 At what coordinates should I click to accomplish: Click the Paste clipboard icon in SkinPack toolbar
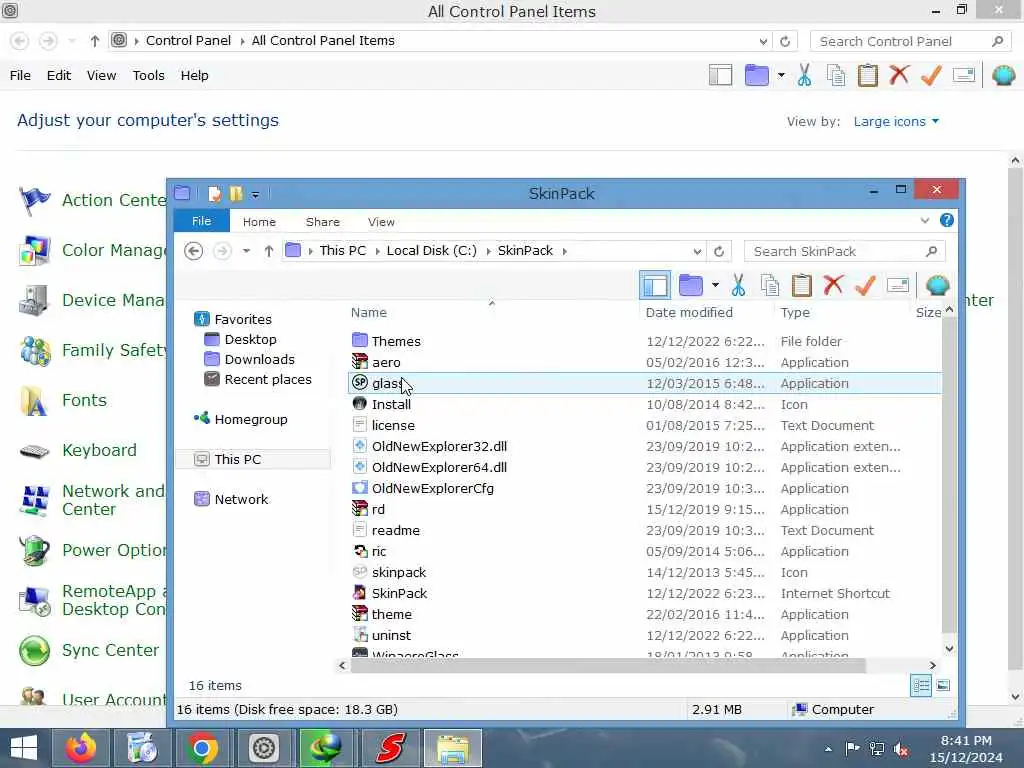point(802,285)
